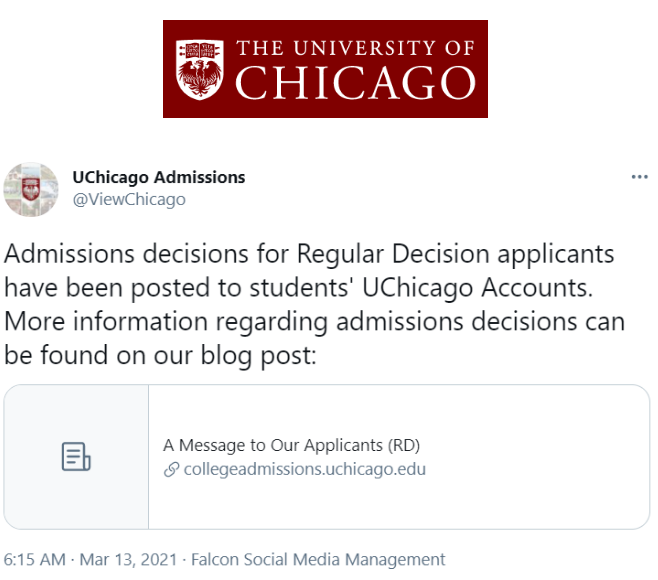Click the UChicago Admissions profile avatar
The width and height of the screenshot is (658, 580).
pos(31,190)
